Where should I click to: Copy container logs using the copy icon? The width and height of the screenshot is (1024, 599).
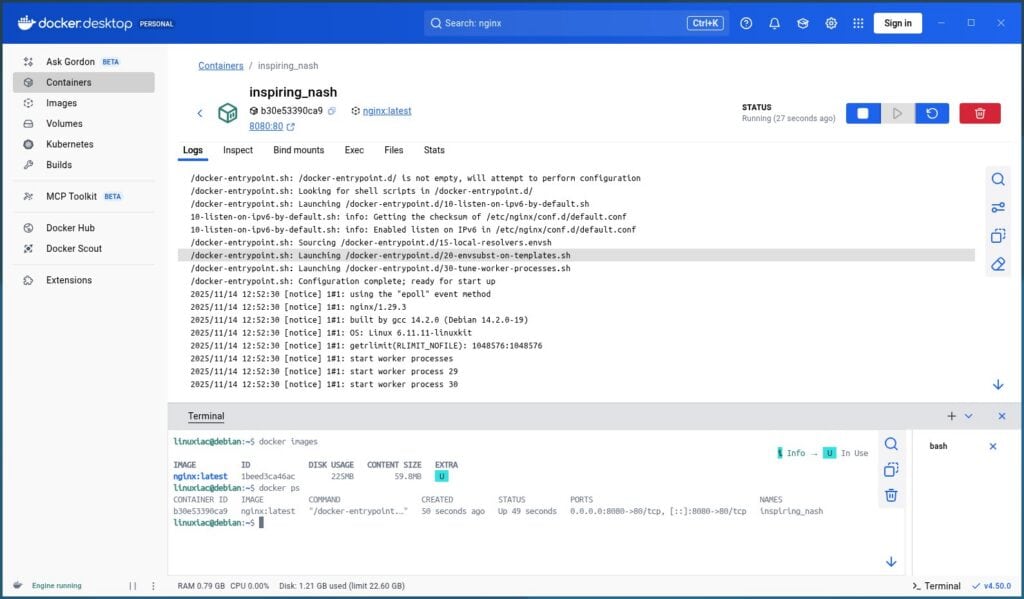coord(997,236)
